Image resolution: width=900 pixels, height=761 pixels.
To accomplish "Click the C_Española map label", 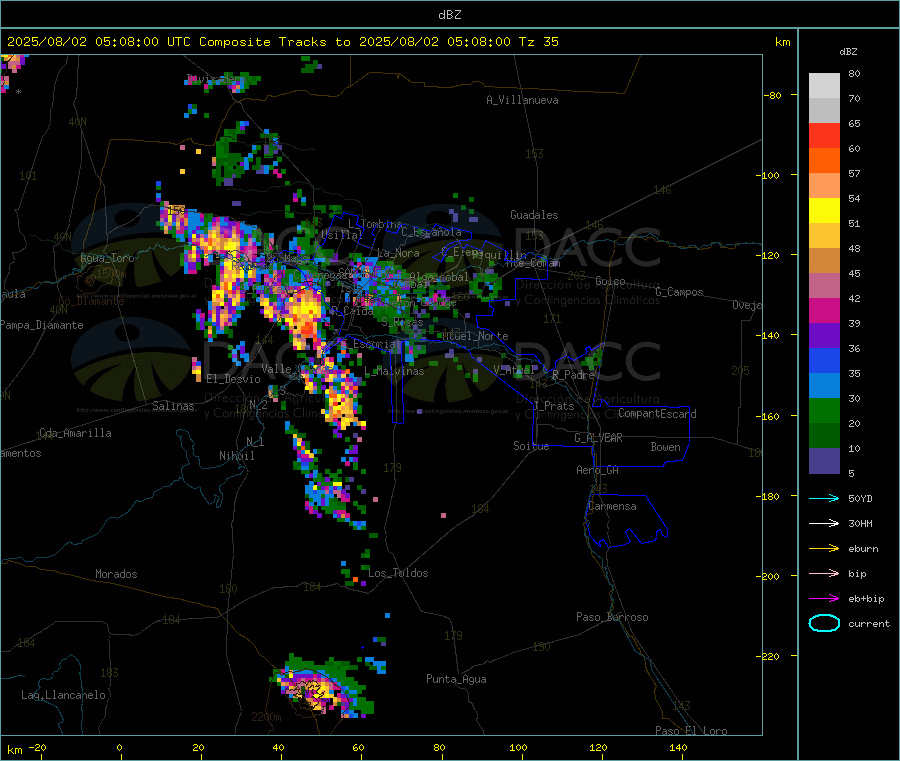I will pyautogui.click(x=431, y=232).
